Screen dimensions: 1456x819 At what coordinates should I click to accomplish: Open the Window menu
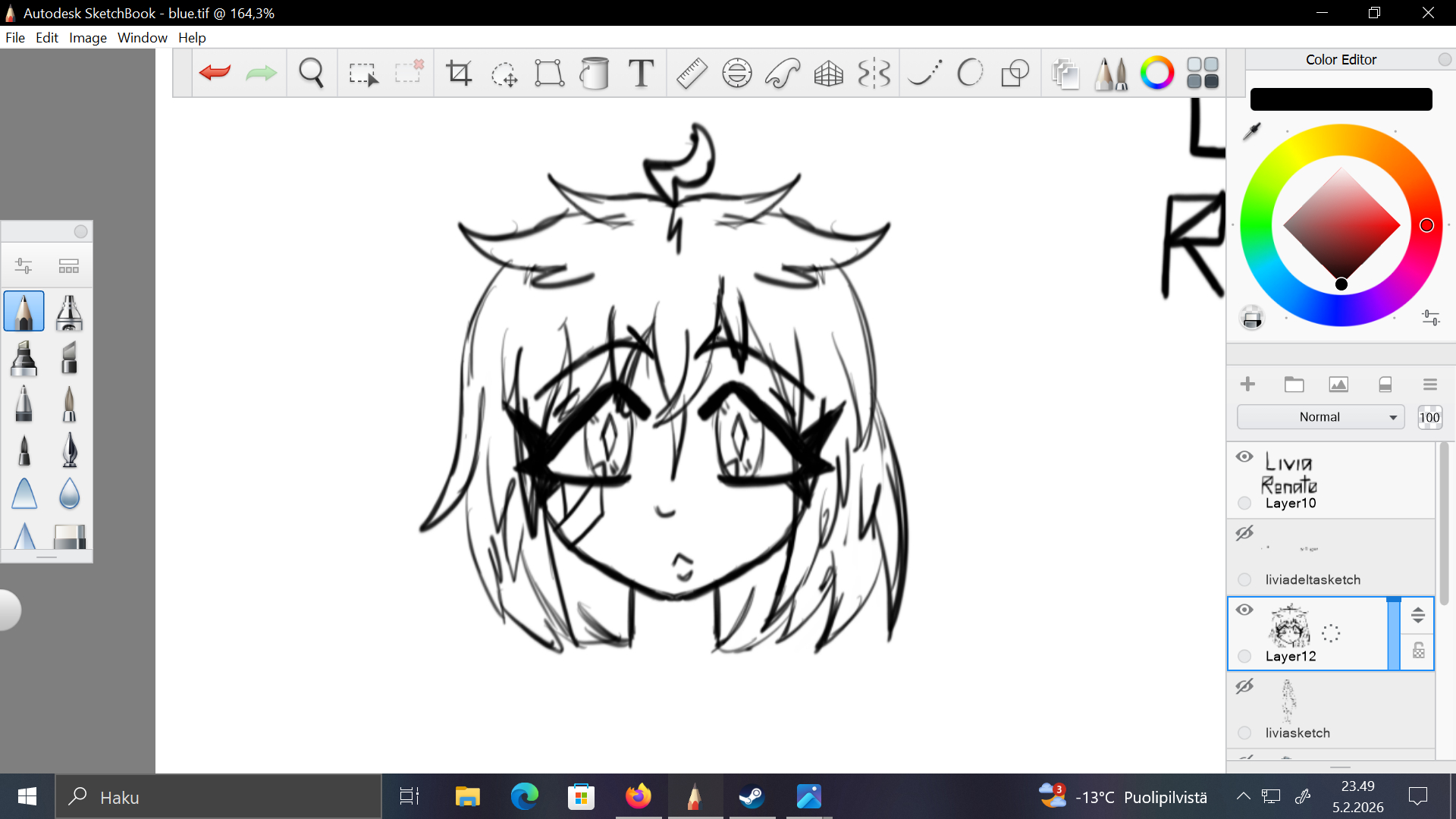coord(142,38)
